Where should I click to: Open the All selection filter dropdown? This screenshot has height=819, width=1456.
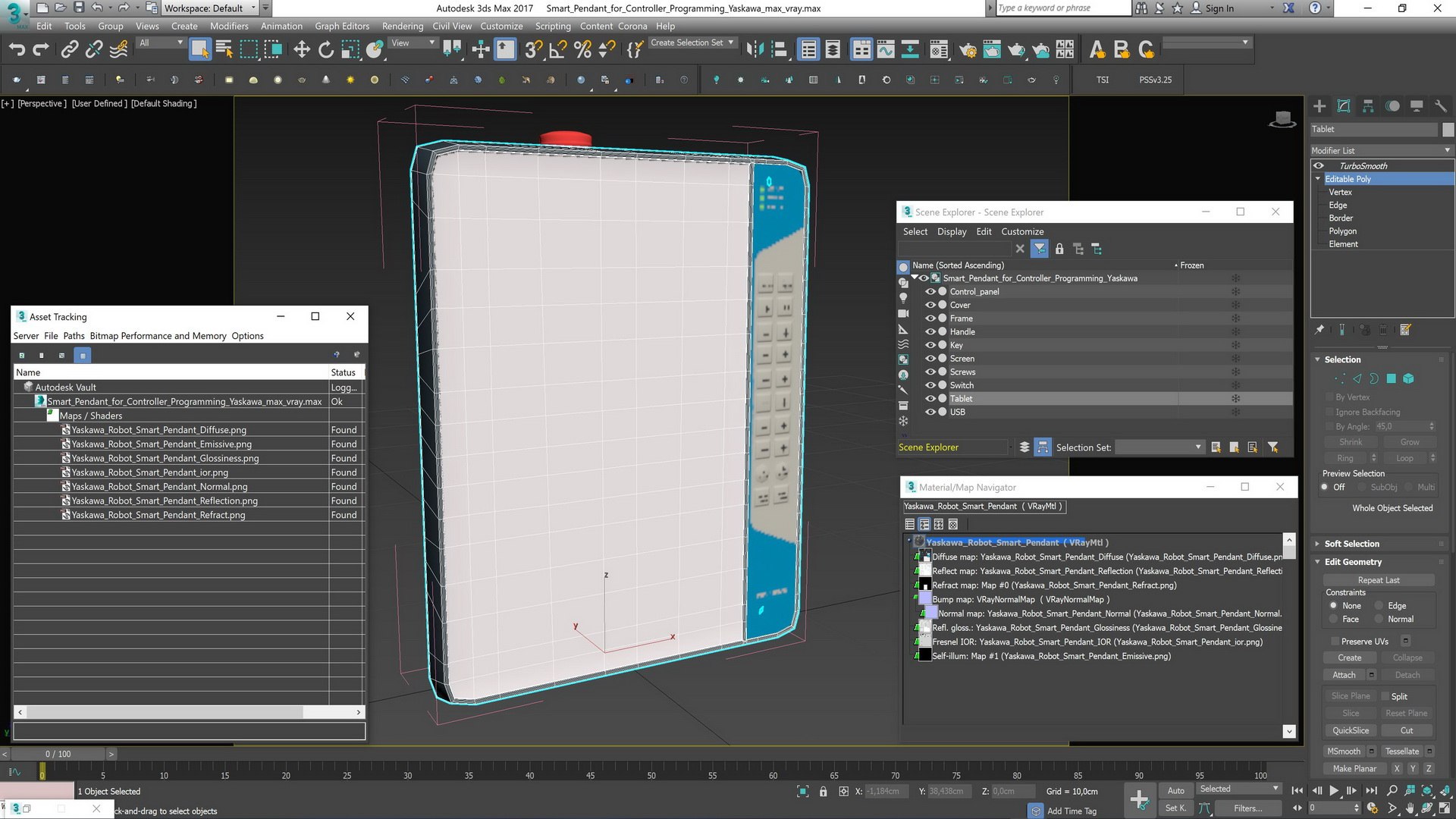[x=161, y=43]
